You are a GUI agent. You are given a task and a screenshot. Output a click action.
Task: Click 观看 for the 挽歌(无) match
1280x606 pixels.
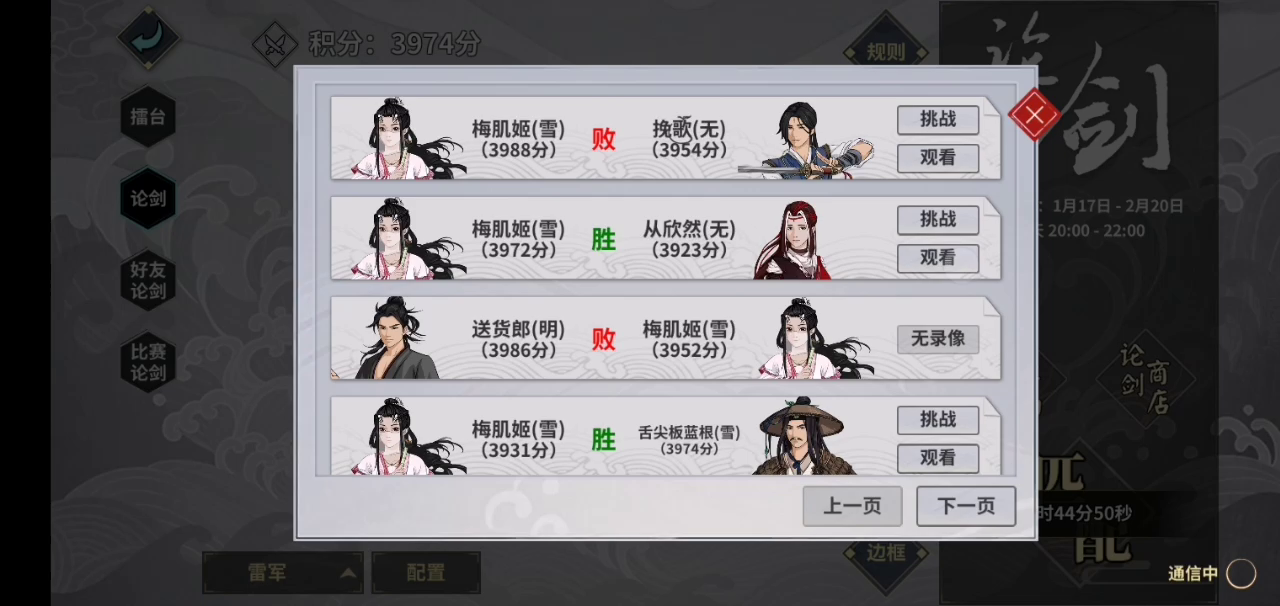click(x=938, y=158)
